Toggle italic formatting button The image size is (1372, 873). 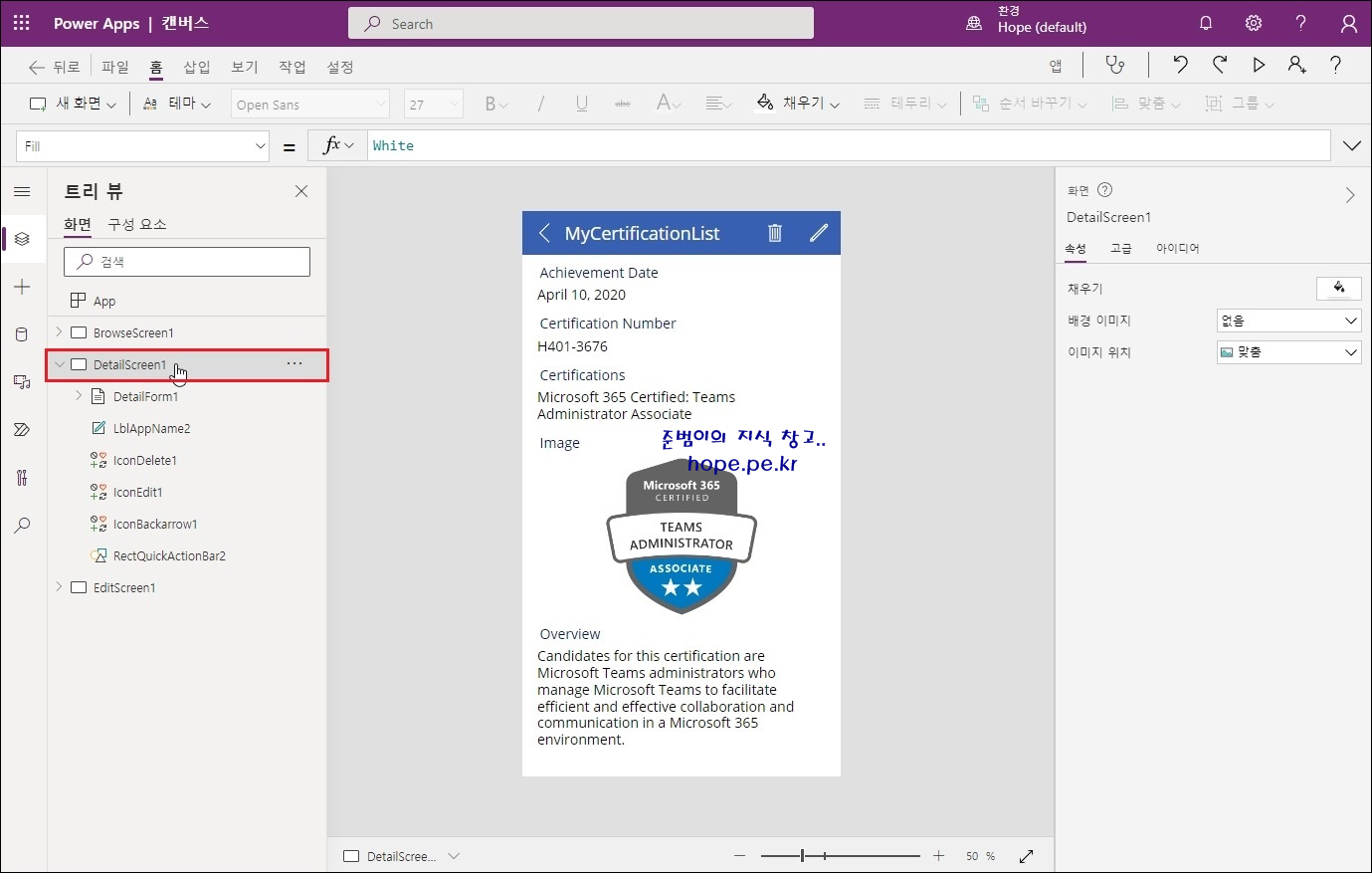click(x=541, y=104)
